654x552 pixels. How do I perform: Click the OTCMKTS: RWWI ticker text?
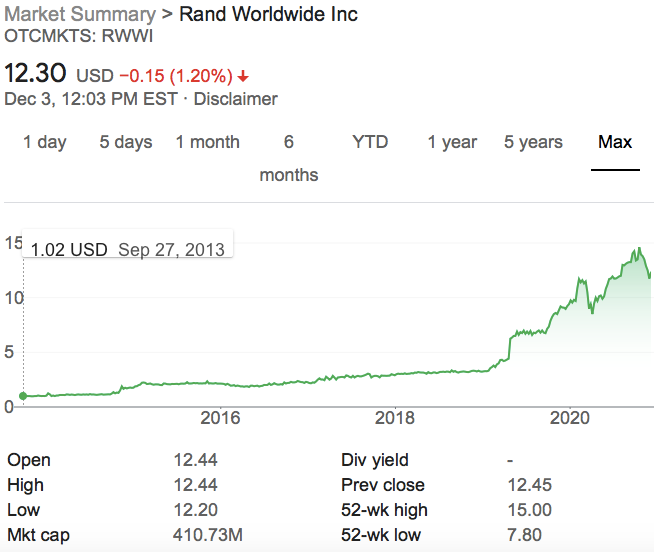coord(78,36)
